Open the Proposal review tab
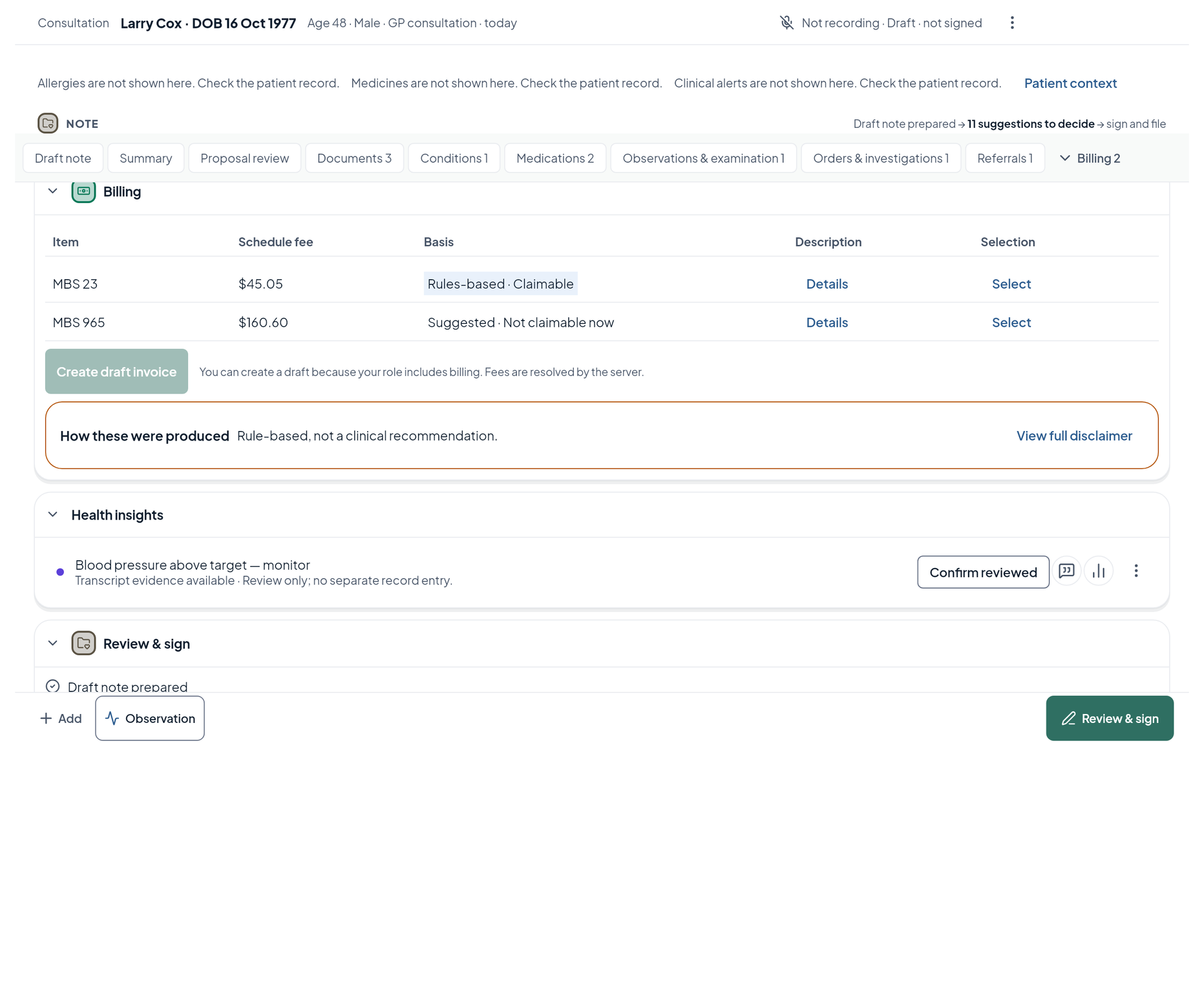Viewport: 1204px width, 1006px height. (245, 158)
